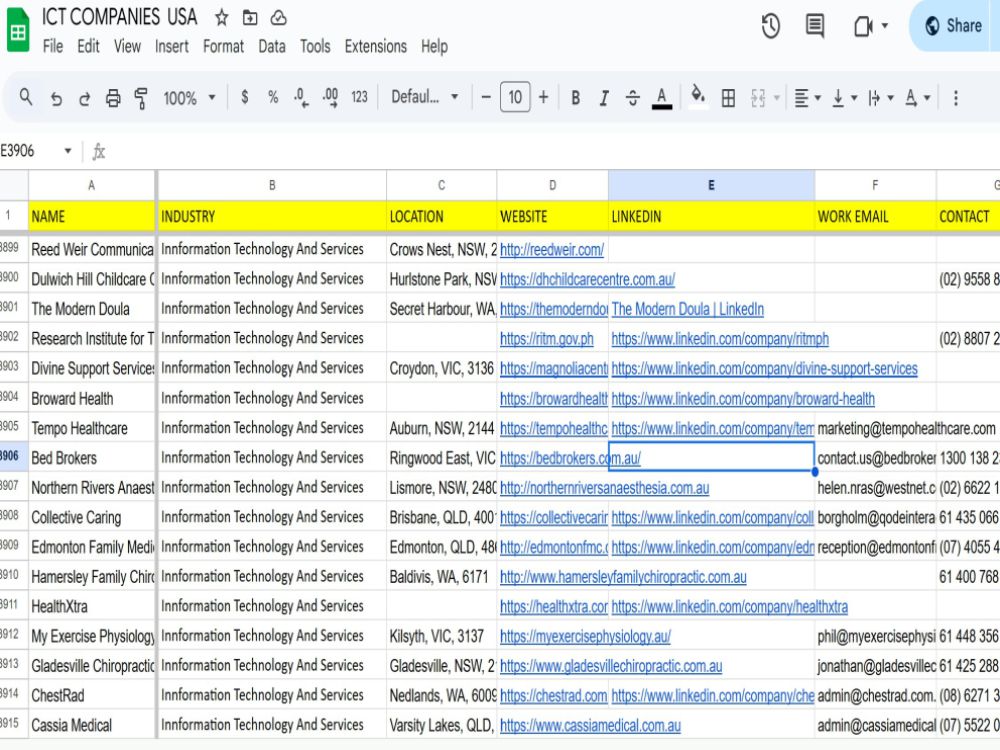Screen dimensions: 1000x750
Task: Select the Tempo Healthcare name cell
Action: coord(92,428)
